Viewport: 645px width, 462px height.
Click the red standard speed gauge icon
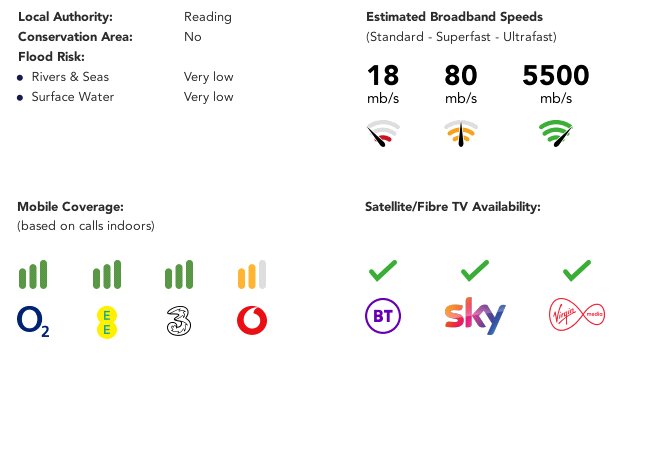coord(383,133)
